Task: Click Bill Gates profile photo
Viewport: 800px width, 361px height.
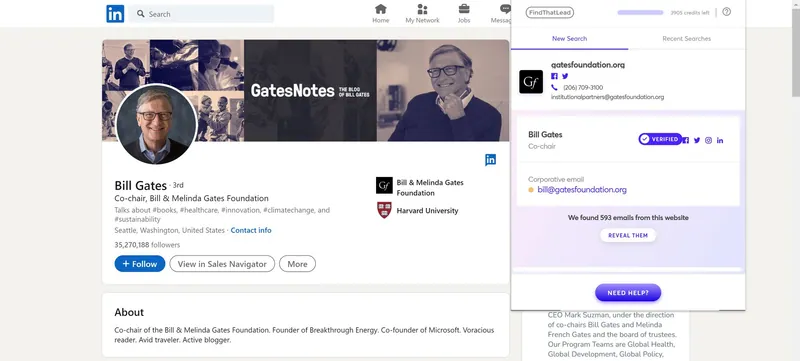Action: [x=156, y=124]
